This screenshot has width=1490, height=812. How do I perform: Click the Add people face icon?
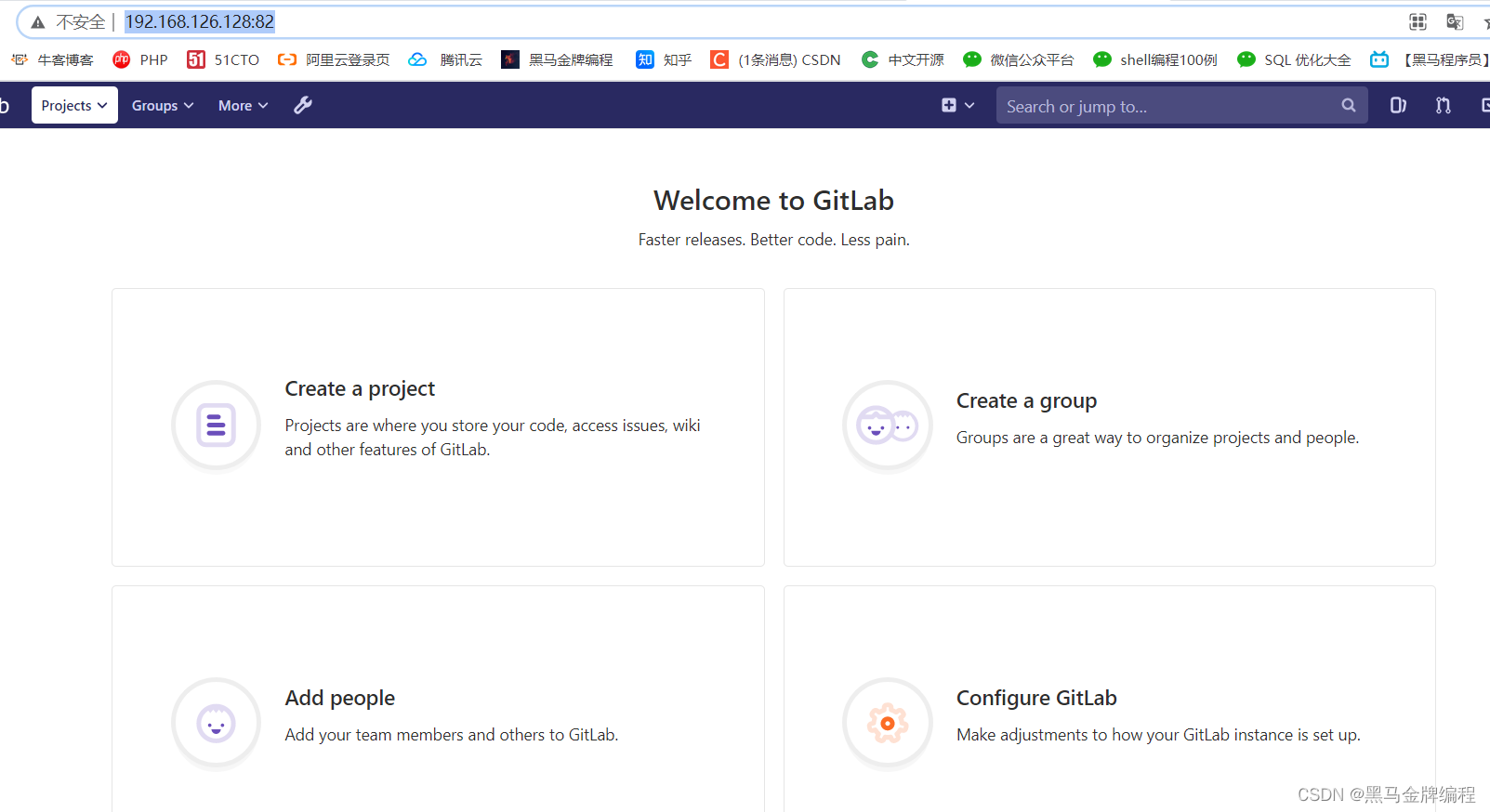point(216,723)
